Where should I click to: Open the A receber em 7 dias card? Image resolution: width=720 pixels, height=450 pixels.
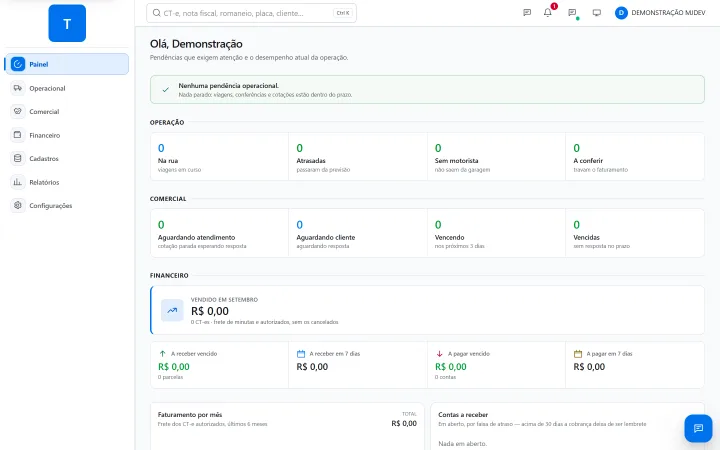(358, 365)
